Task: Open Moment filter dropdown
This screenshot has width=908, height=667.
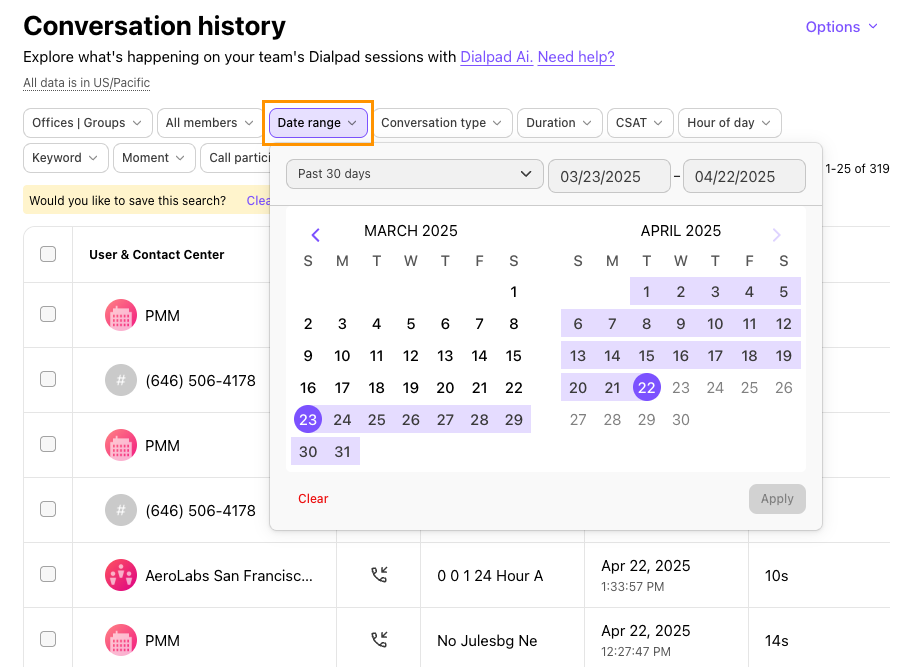Action: (154, 158)
